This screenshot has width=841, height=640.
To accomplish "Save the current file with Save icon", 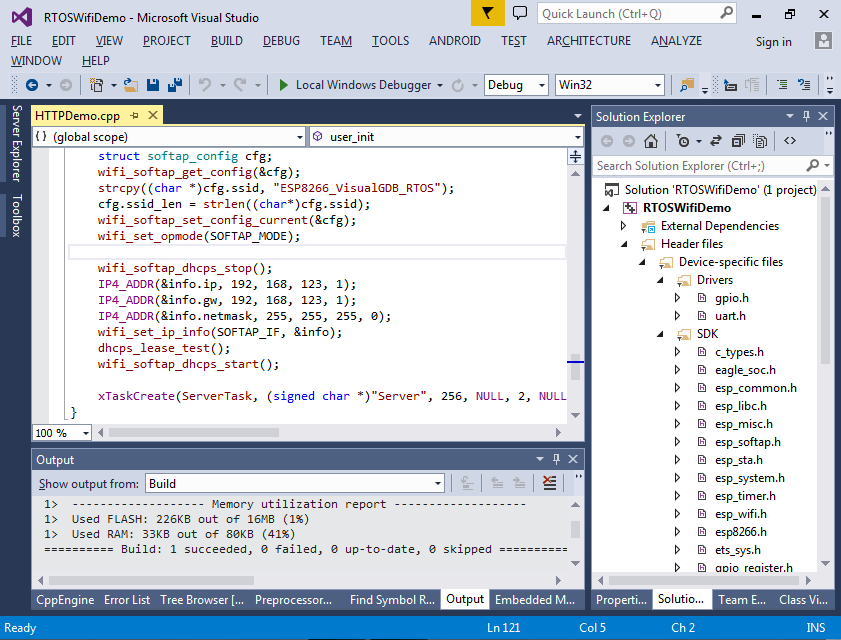I will (x=153, y=85).
